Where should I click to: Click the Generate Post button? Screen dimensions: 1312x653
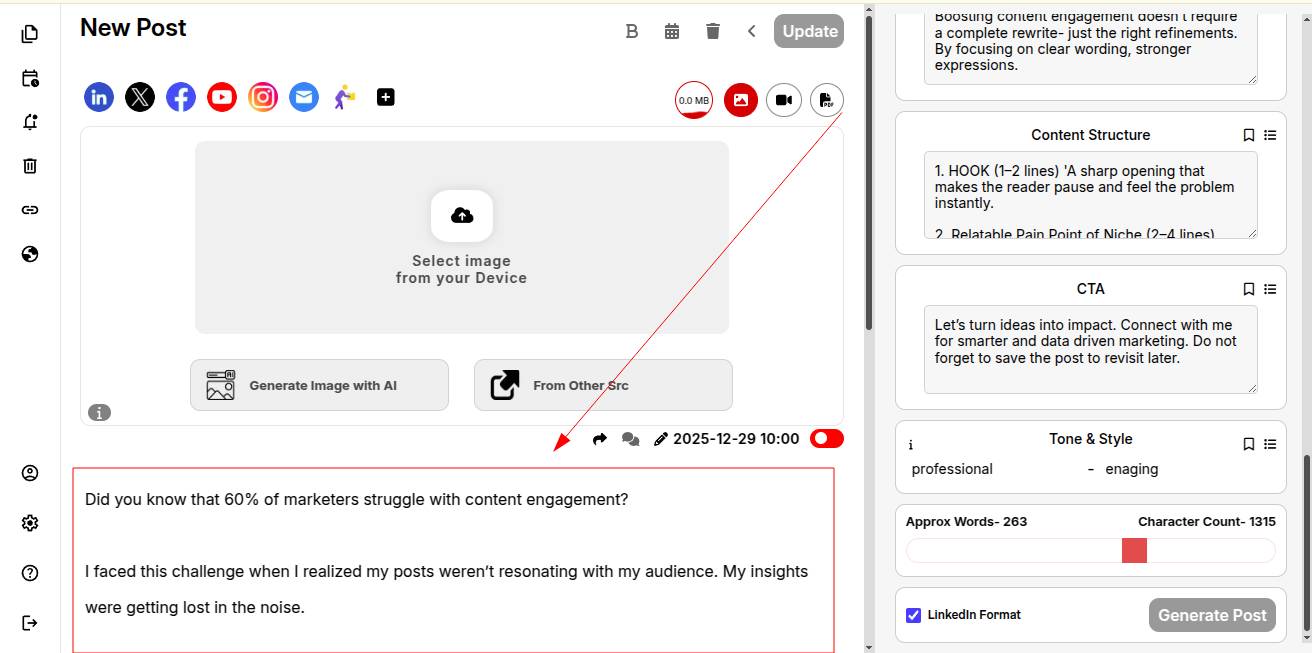[x=1212, y=615]
